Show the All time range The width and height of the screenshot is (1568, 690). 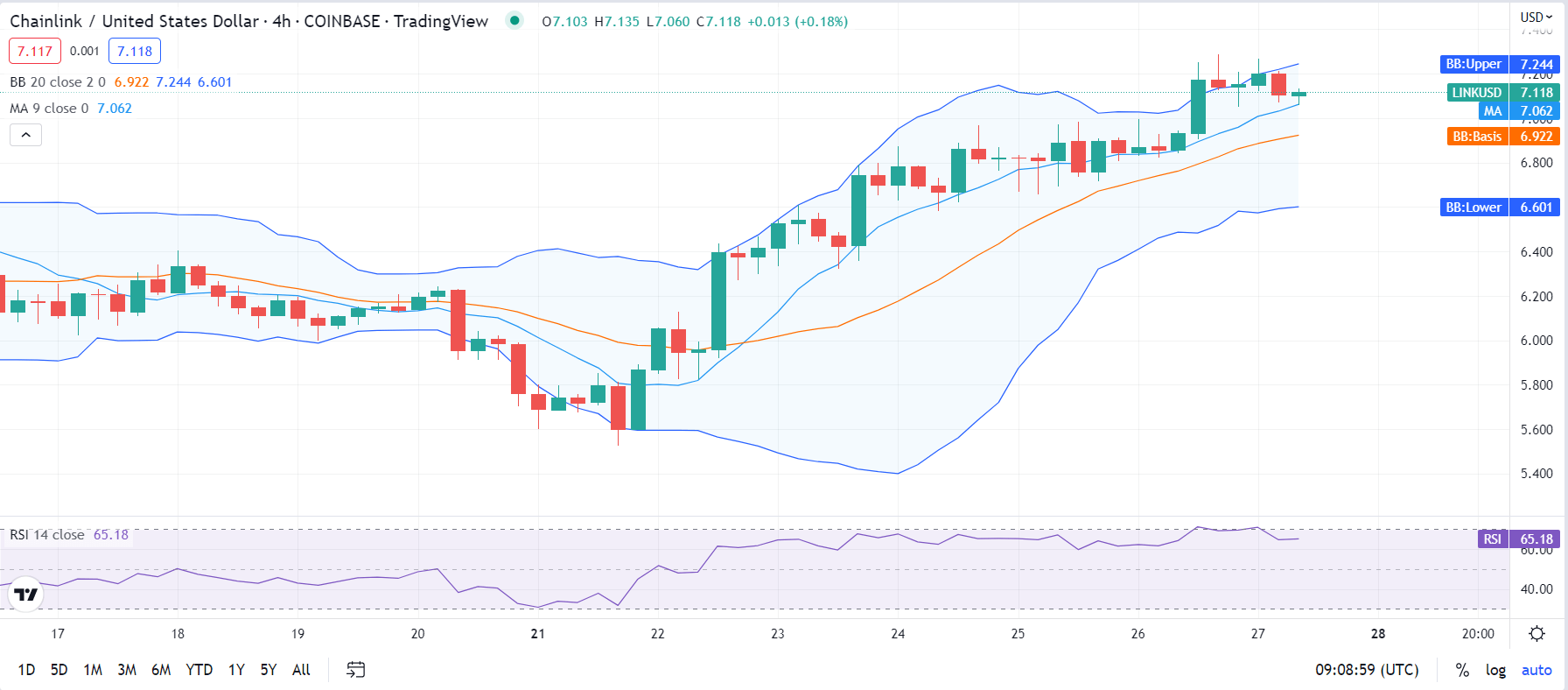[301, 670]
